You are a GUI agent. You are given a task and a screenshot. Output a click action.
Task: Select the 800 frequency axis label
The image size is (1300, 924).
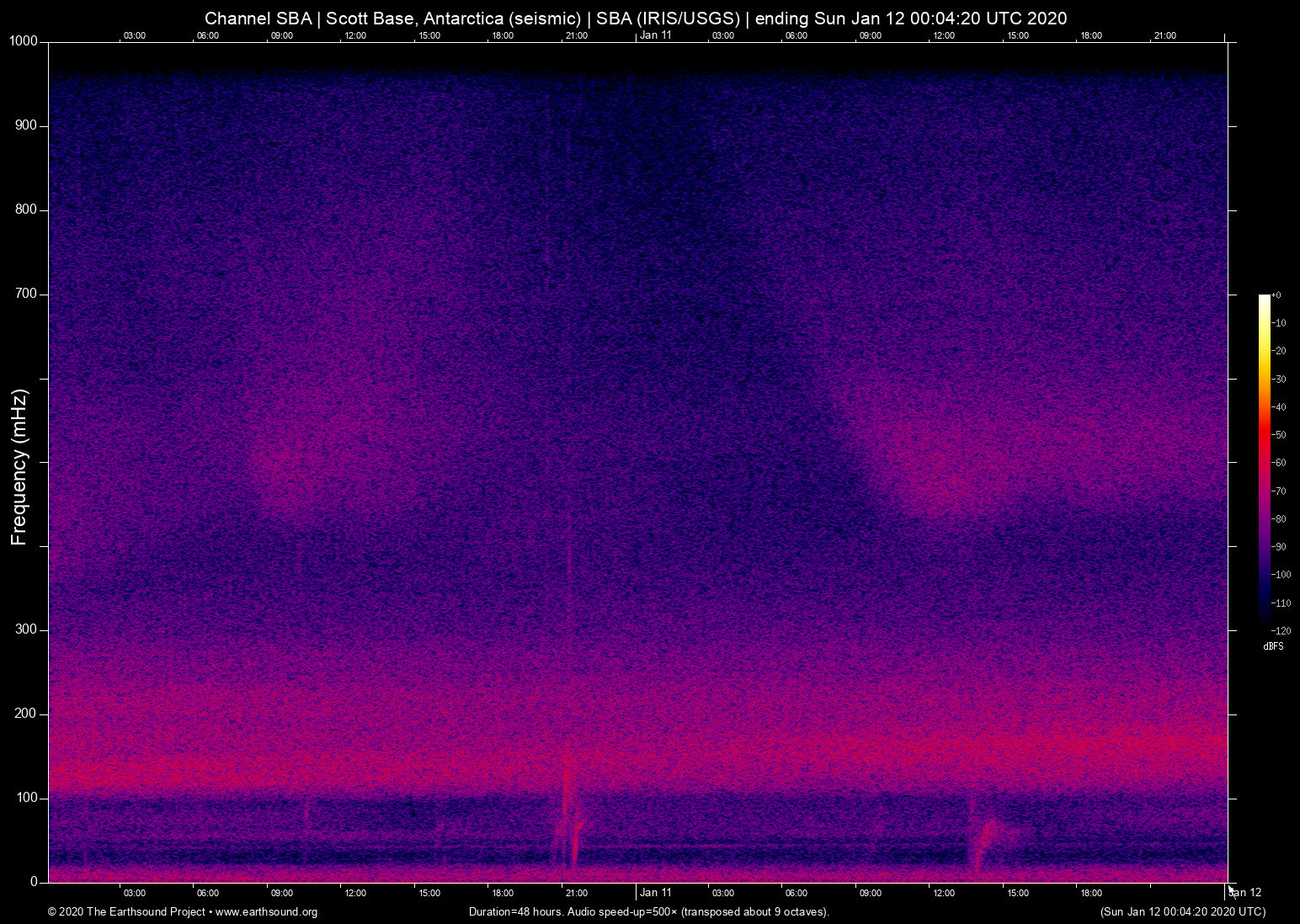(27, 210)
